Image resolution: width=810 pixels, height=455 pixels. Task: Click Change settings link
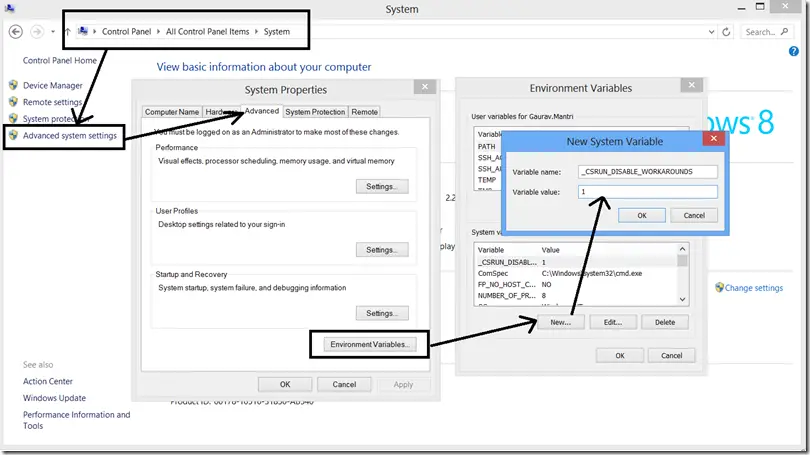(x=754, y=288)
